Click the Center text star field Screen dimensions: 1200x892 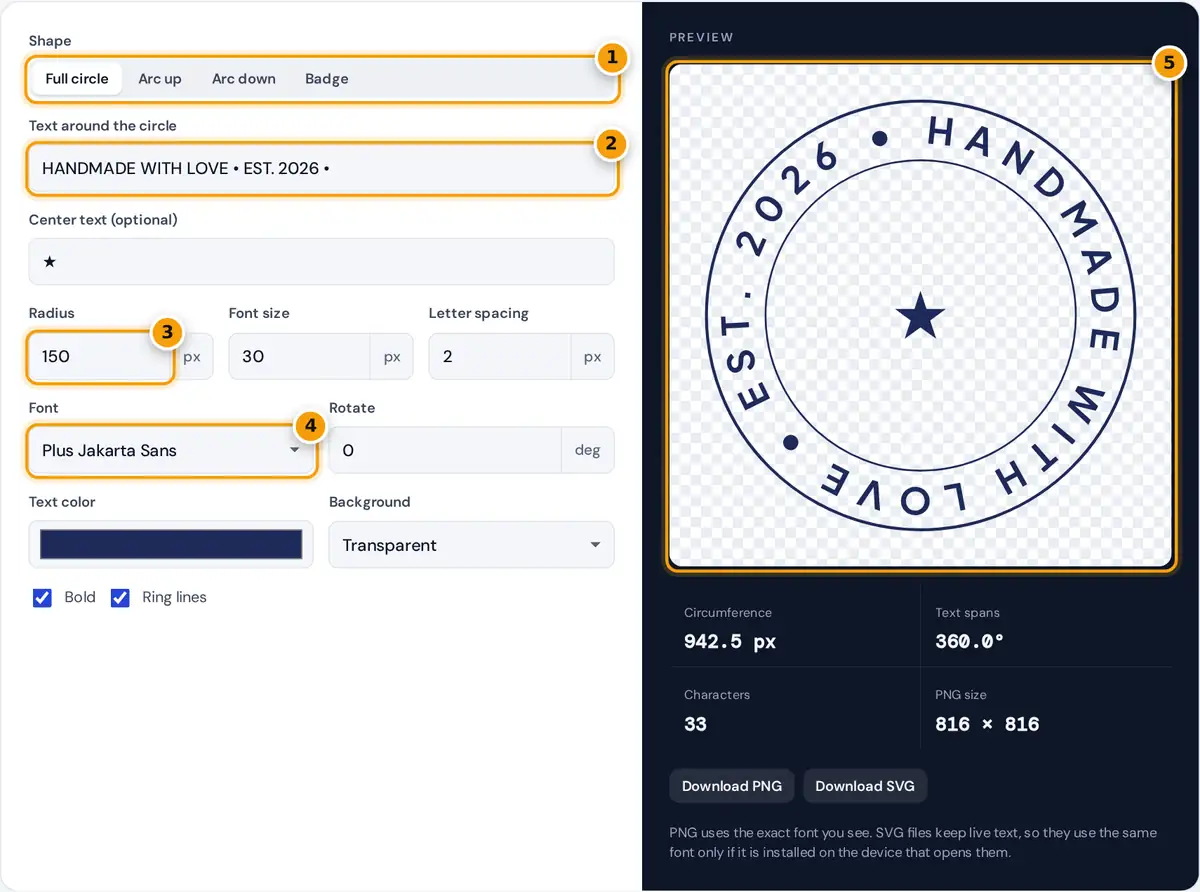click(321, 262)
